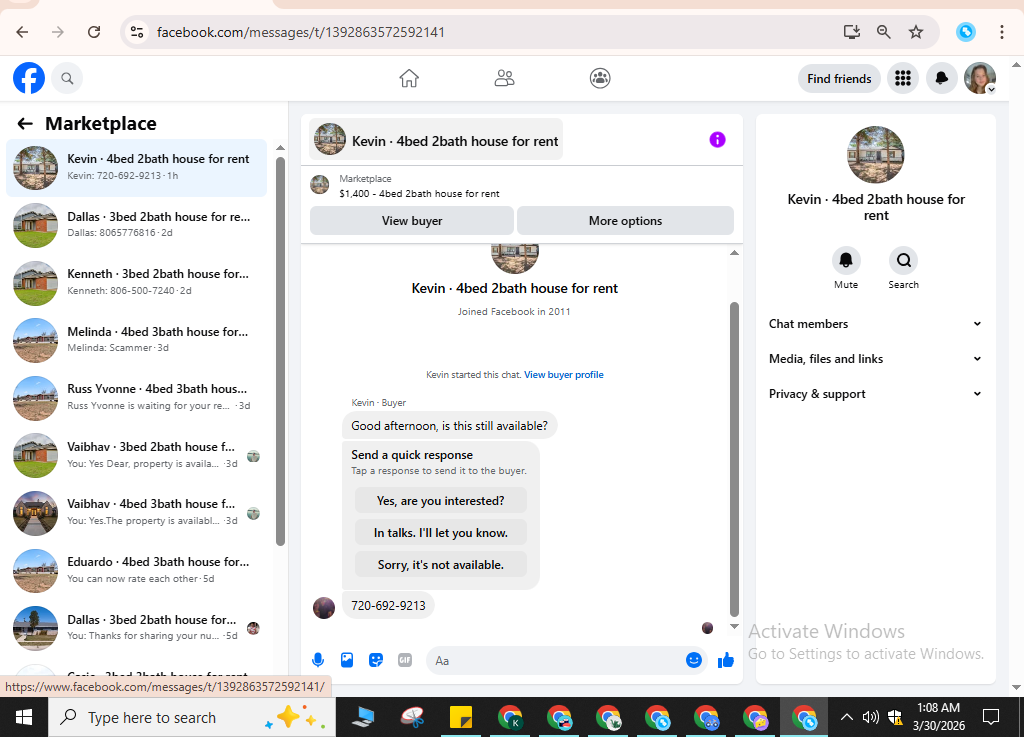This screenshot has height=737, width=1024.
Task: Click the More options button
Action: coord(625,221)
